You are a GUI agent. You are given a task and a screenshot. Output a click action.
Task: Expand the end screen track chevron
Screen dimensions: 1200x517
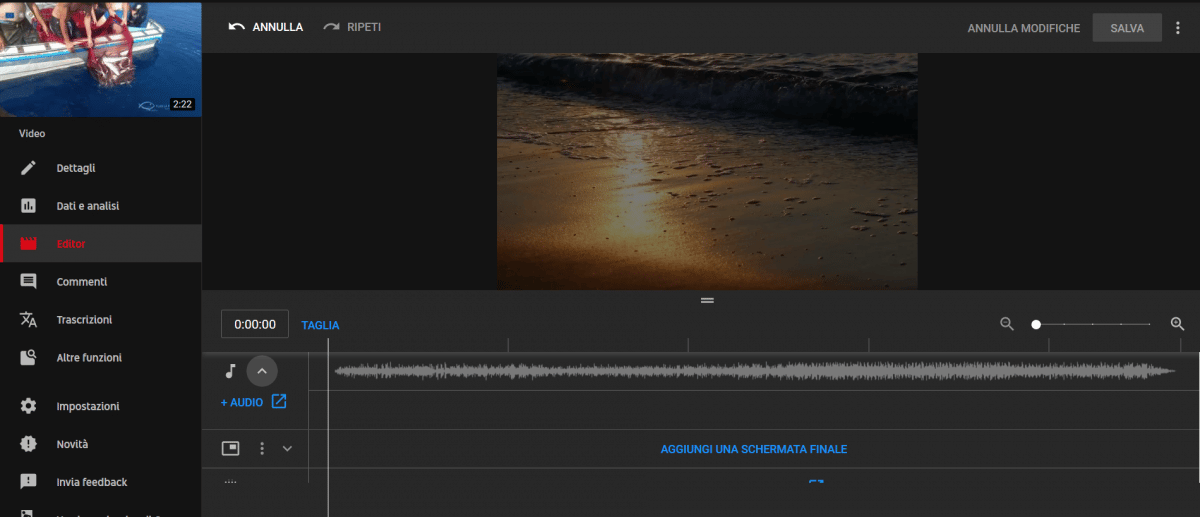click(x=288, y=448)
